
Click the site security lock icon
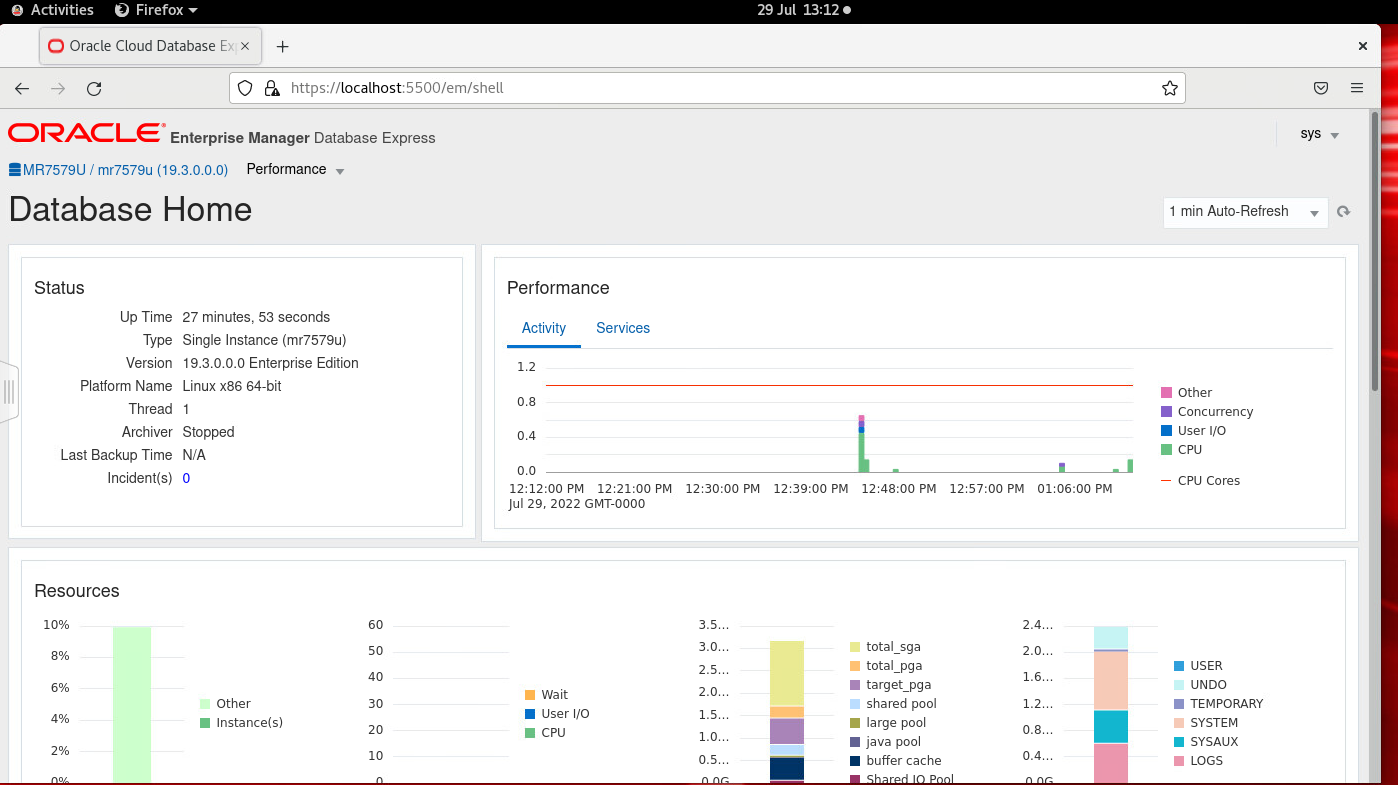[x=271, y=88]
